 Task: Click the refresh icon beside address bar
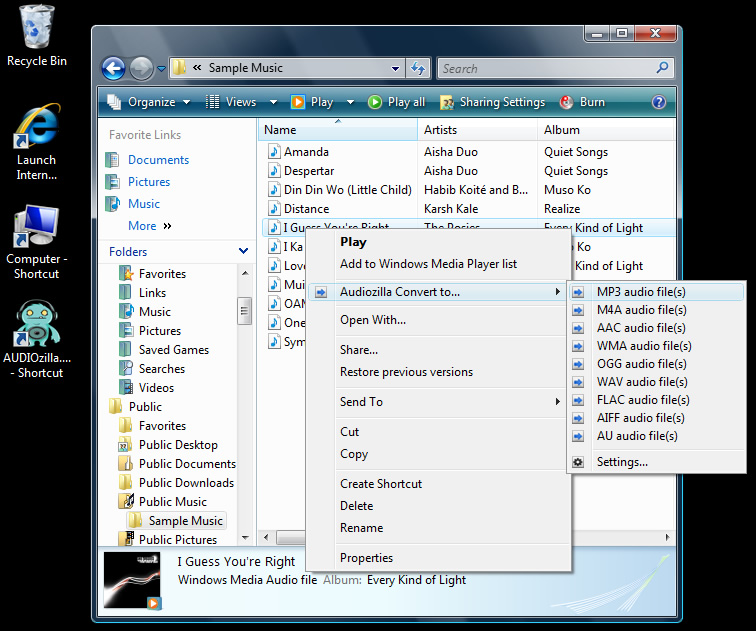coord(419,68)
